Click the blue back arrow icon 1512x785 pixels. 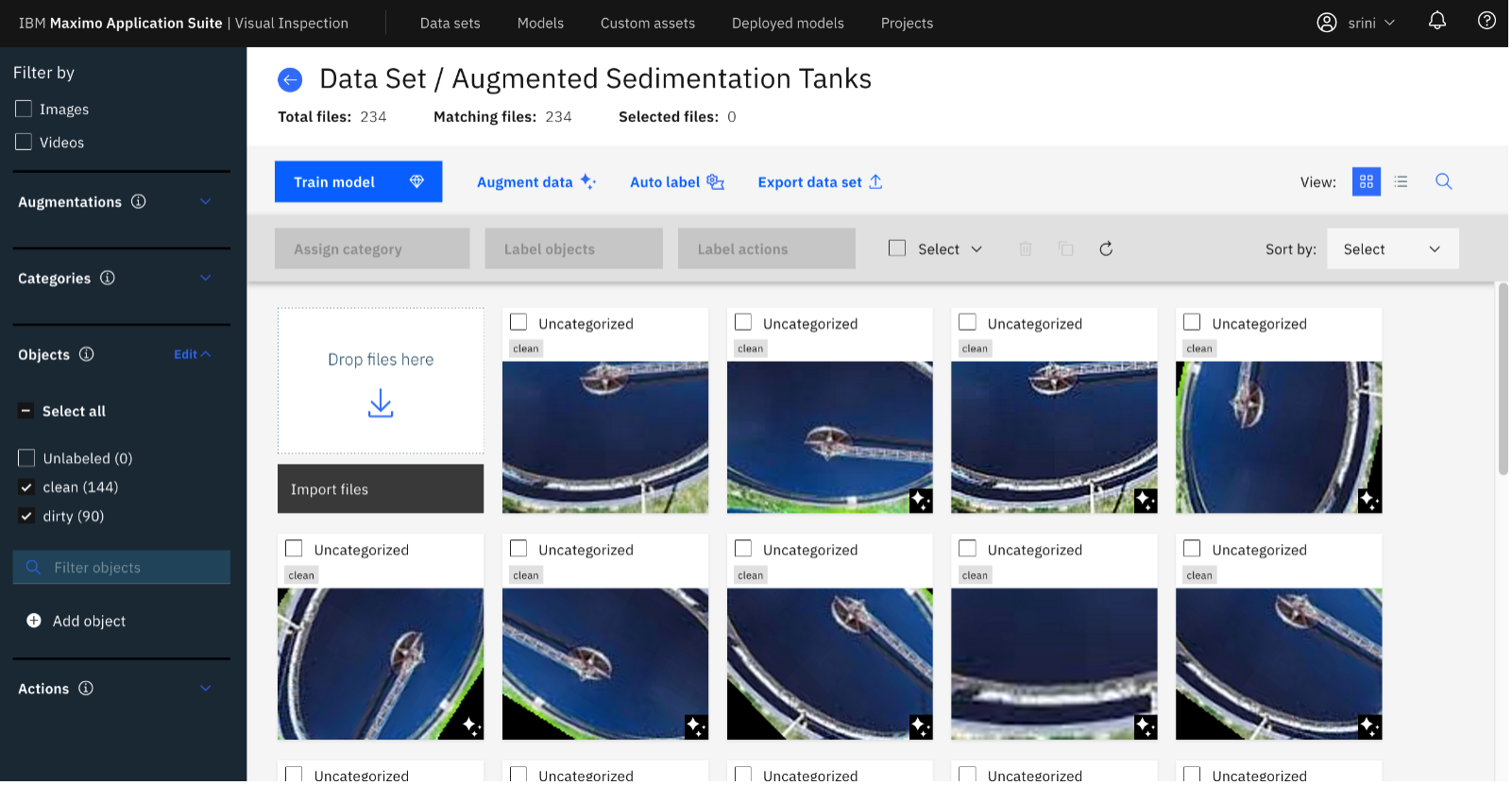pos(290,80)
